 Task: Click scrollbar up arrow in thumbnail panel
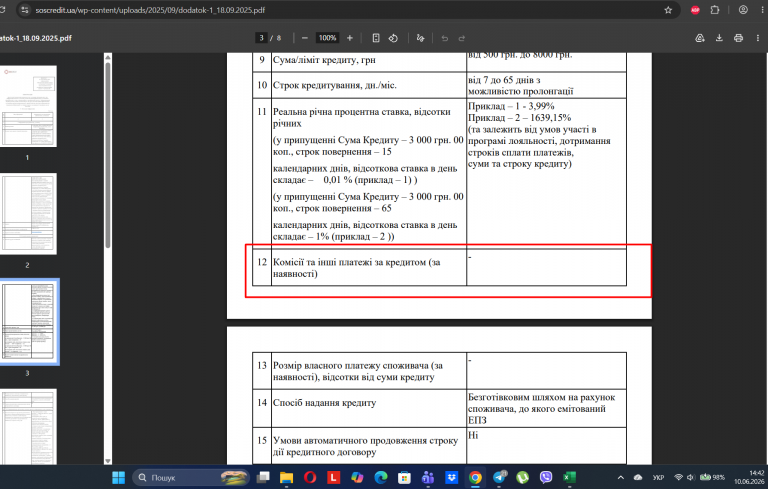tap(108, 57)
